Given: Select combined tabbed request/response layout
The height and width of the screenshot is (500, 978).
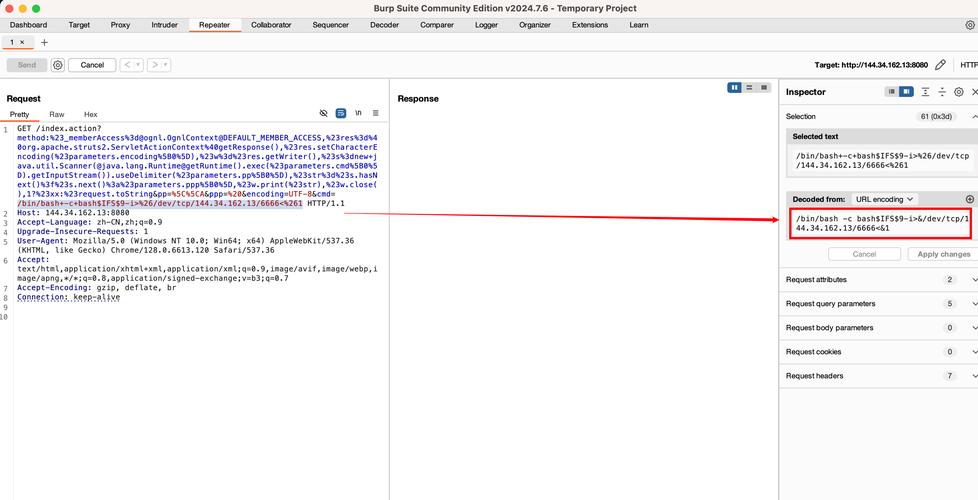Looking at the screenshot, I should (x=763, y=88).
